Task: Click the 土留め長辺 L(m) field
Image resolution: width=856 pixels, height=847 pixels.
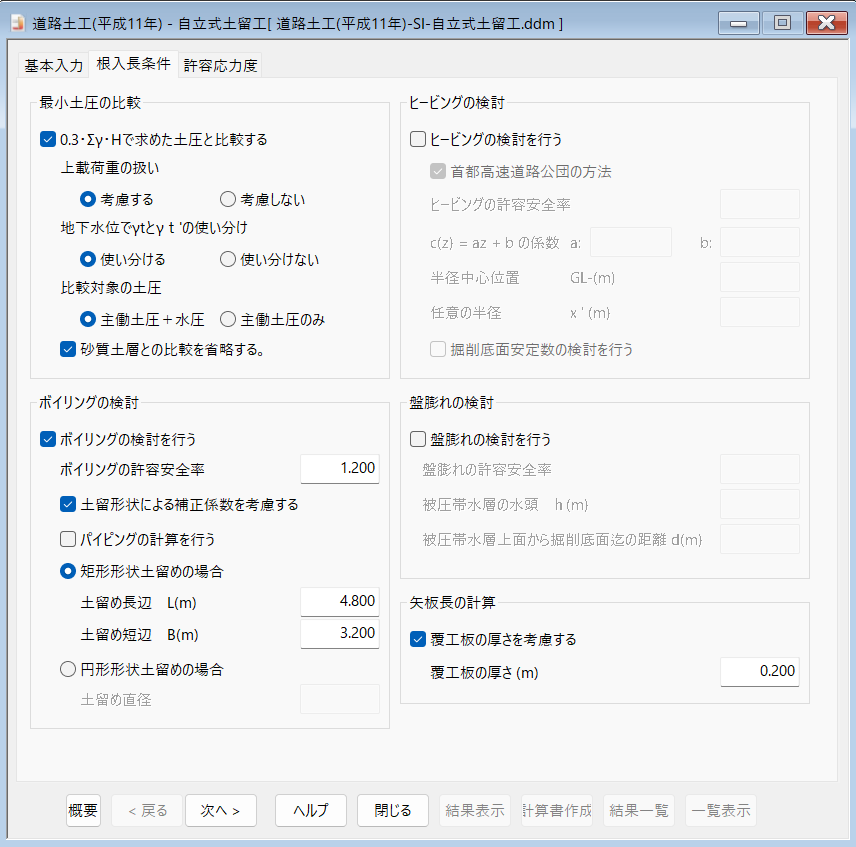Action: (340, 602)
